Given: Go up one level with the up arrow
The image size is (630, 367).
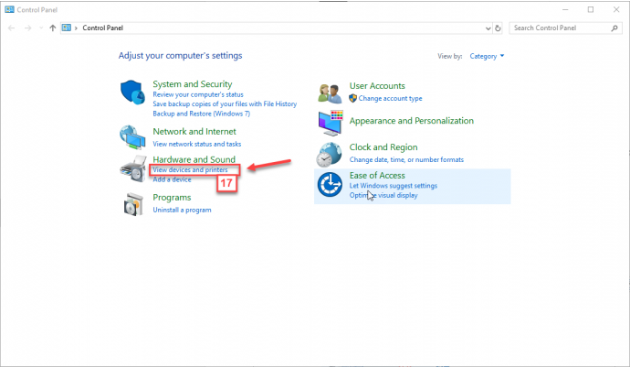Looking at the screenshot, I should tap(53, 28).
